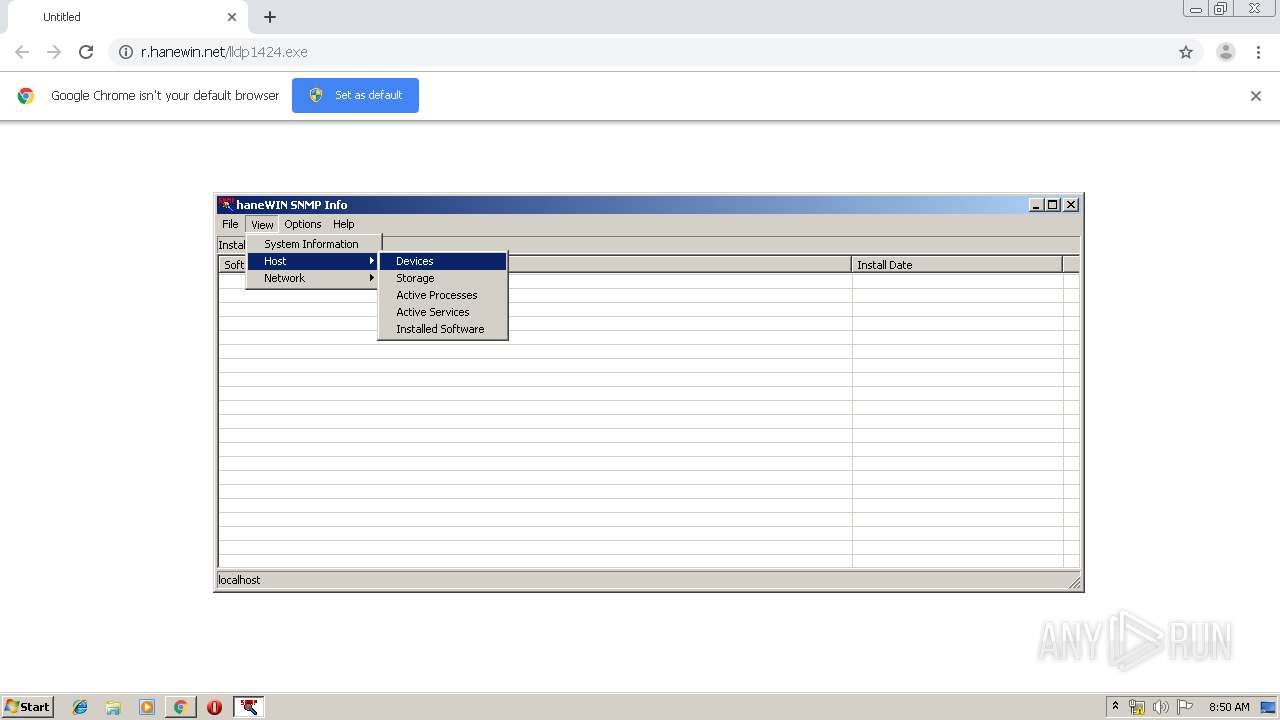The width and height of the screenshot is (1280, 720).
Task: Click Chrome's back navigation arrow
Action: 22,52
